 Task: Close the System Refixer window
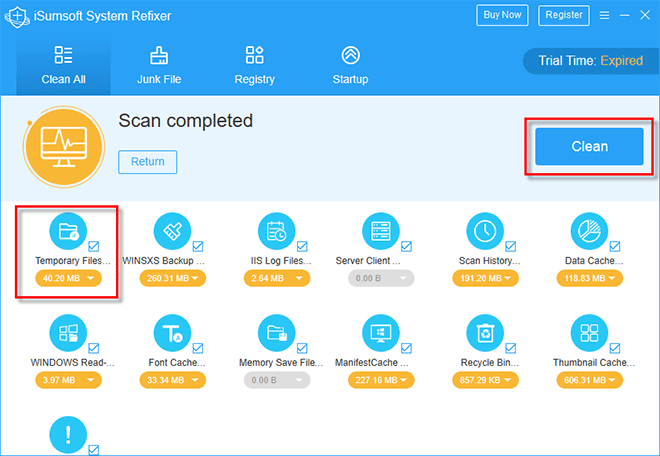pyautogui.click(x=645, y=16)
